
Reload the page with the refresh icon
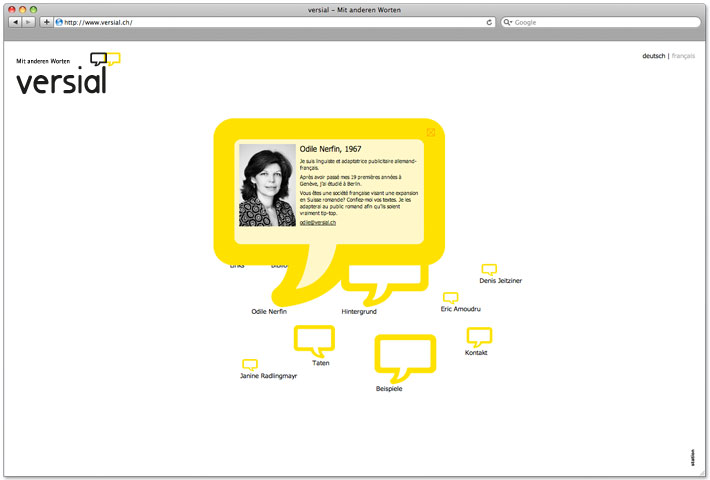[x=489, y=22]
